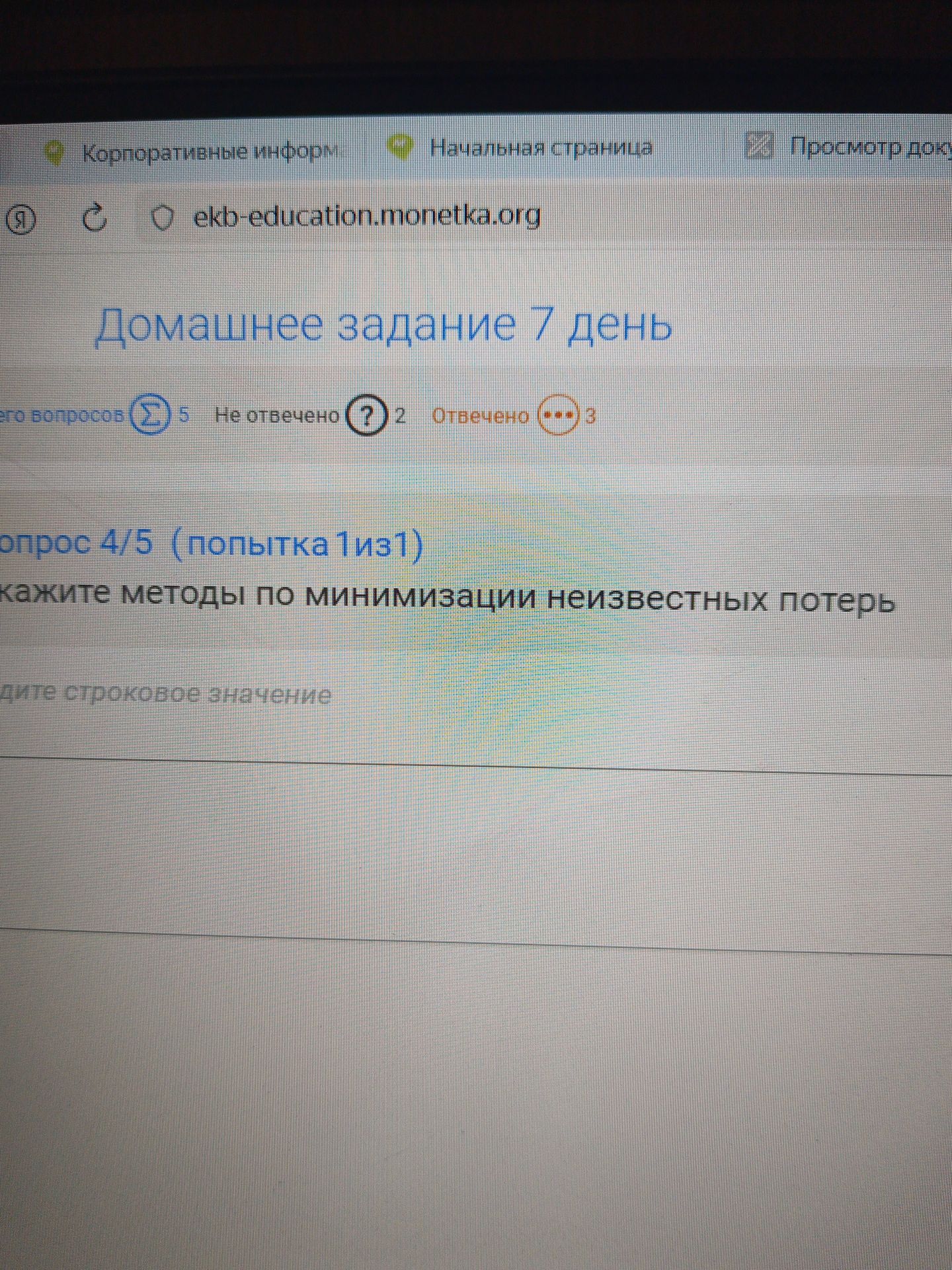
Task: Click the Домашнее задание 7 день heading
Action: point(383,325)
